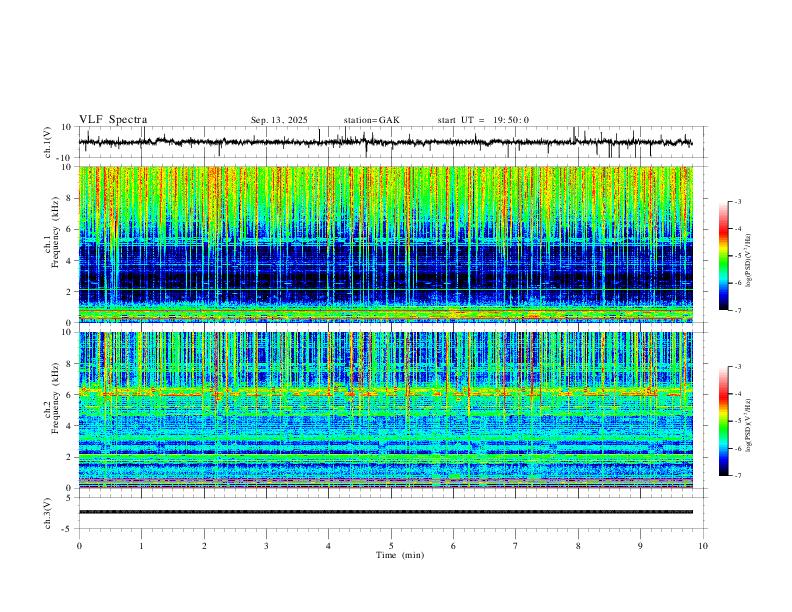Click the "start UT = 19:50:0" text
The height and width of the screenshot is (612, 792).
click(x=483, y=120)
